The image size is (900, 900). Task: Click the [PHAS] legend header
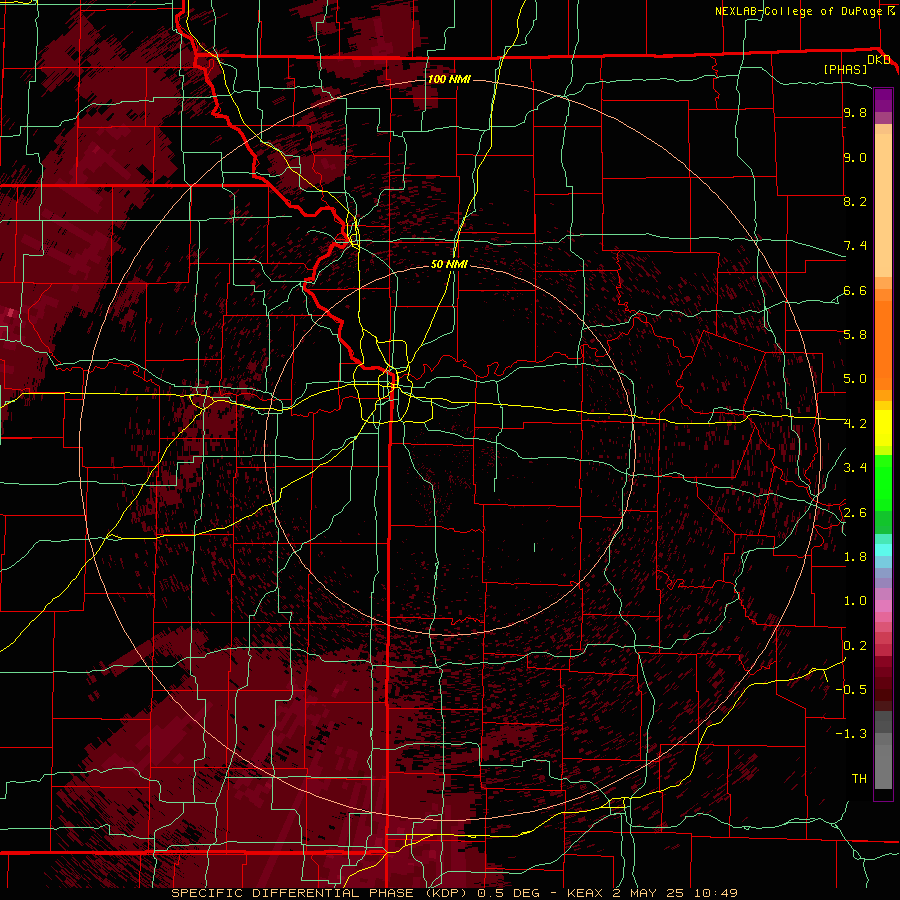845,70
